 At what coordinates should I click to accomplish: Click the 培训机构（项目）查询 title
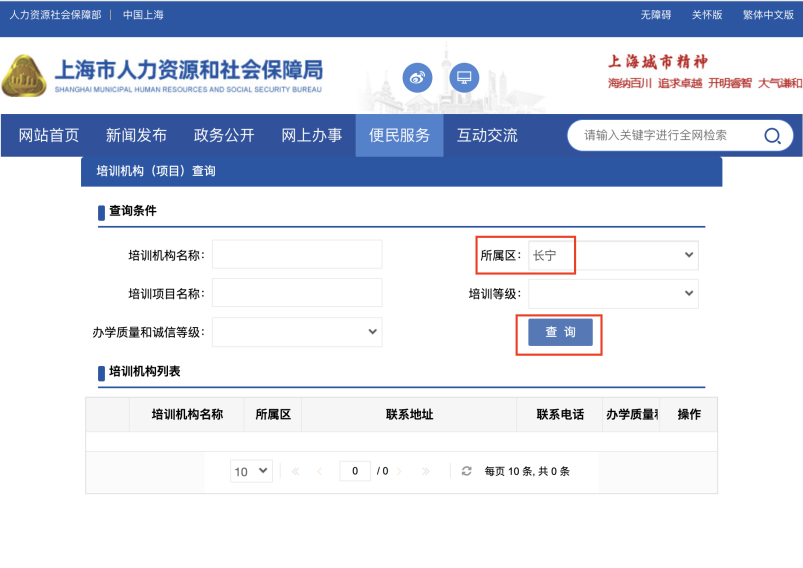tap(156, 171)
